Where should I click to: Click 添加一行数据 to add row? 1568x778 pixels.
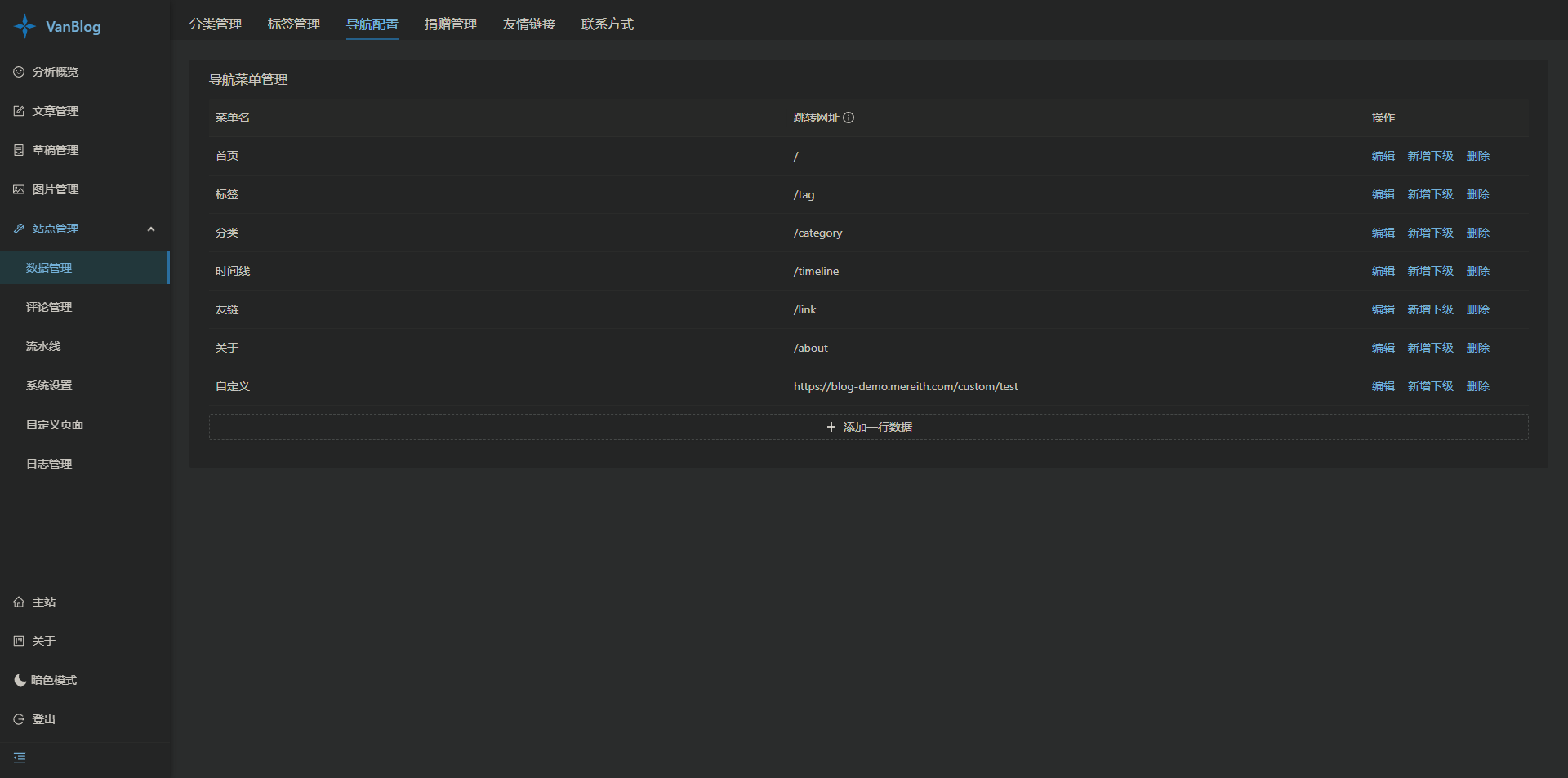pos(868,427)
